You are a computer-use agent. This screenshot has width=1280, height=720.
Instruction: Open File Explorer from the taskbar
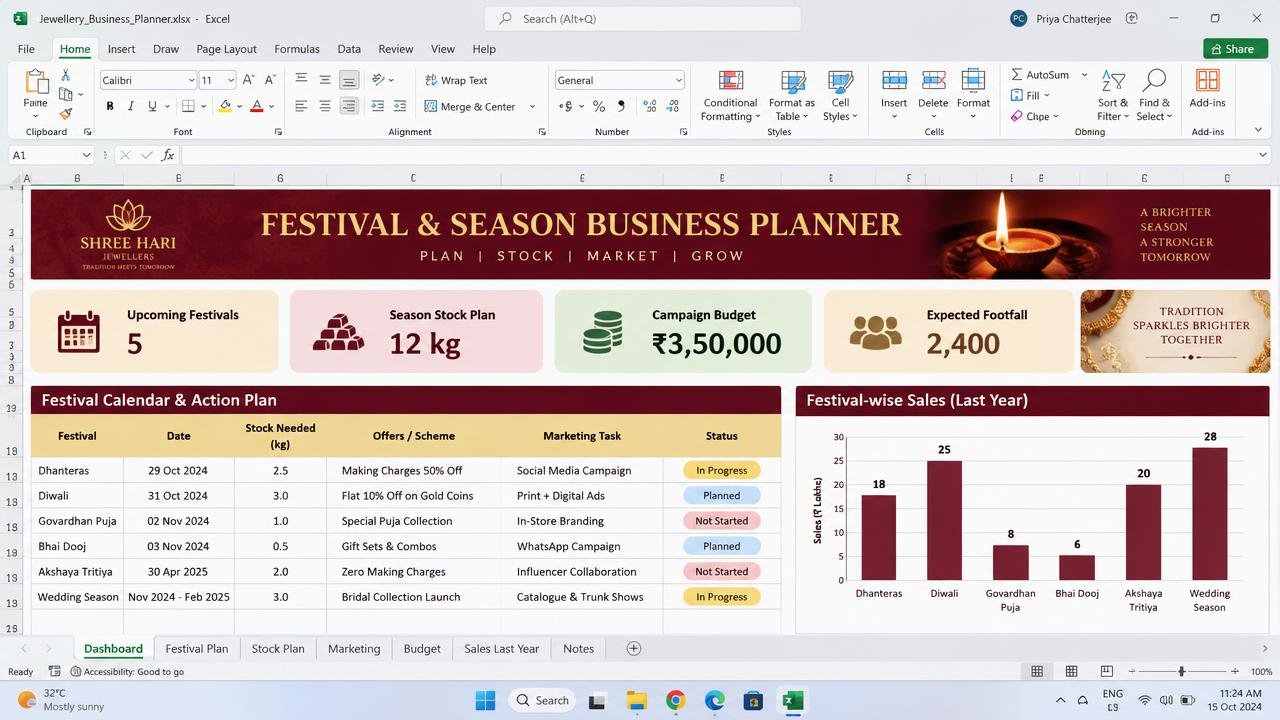tap(636, 700)
